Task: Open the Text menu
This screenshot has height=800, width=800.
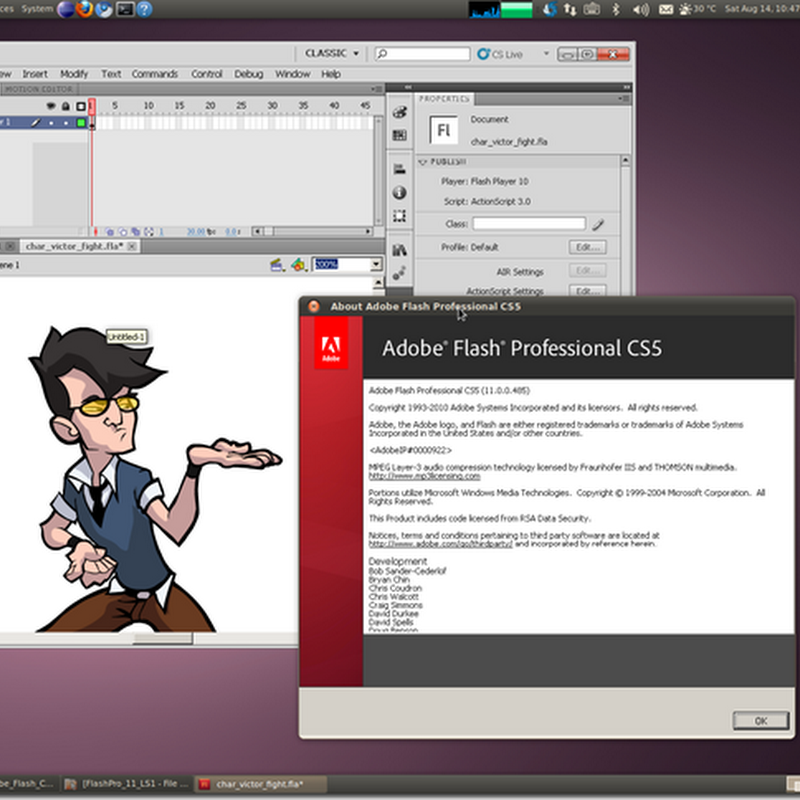Action: [111, 74]
